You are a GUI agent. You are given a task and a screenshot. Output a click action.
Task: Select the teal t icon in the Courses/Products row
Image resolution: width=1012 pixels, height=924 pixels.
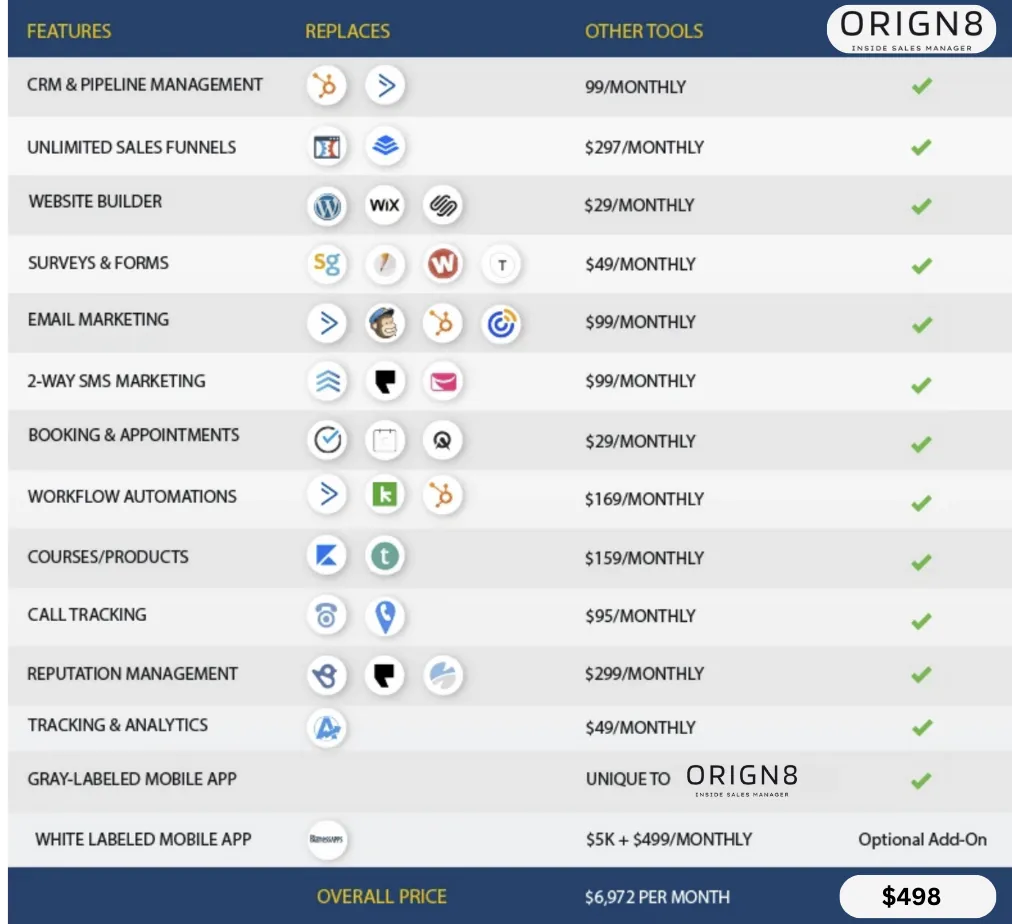(x=385, y=556)
